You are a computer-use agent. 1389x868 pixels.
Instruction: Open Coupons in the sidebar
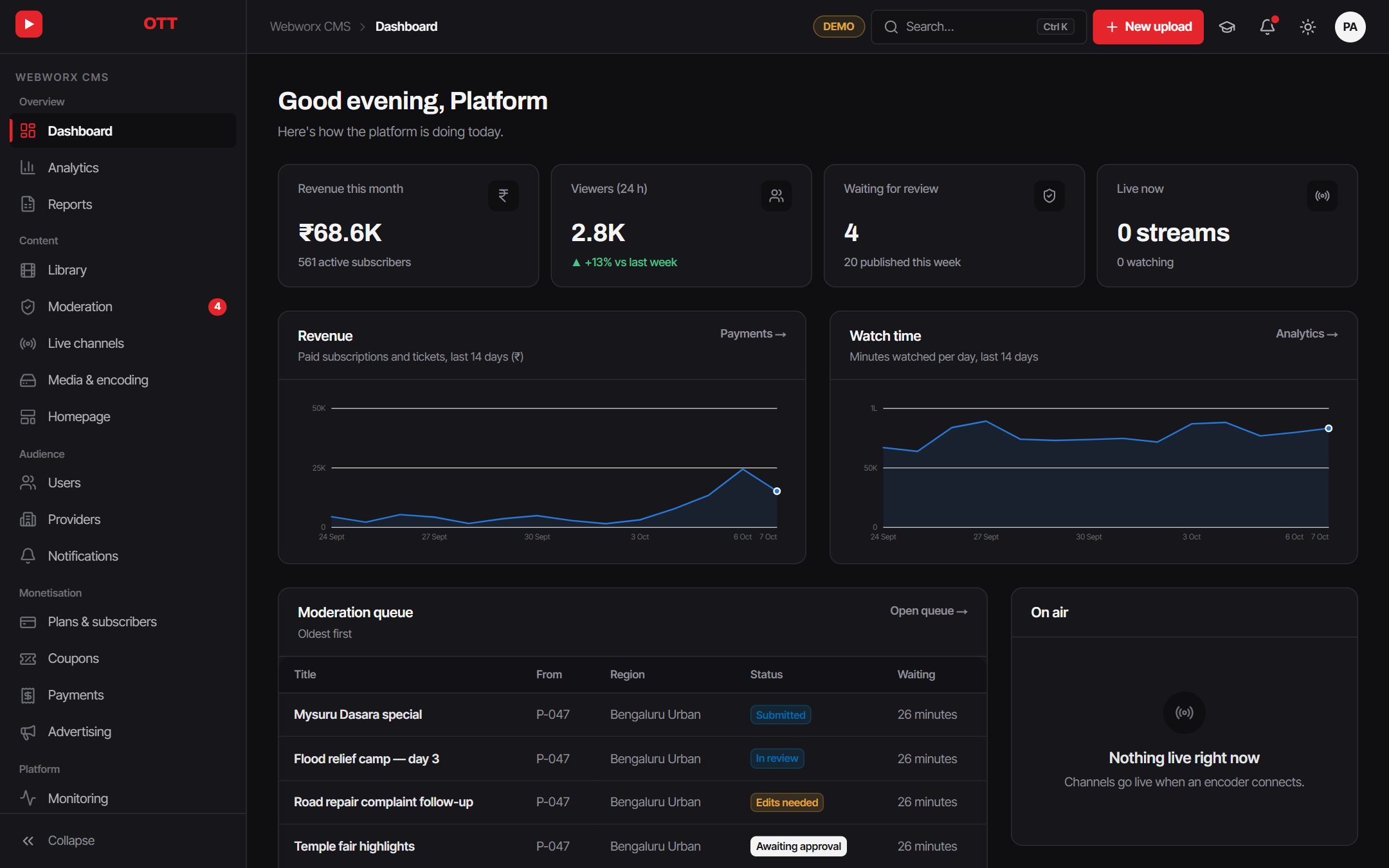click(123, 658)
